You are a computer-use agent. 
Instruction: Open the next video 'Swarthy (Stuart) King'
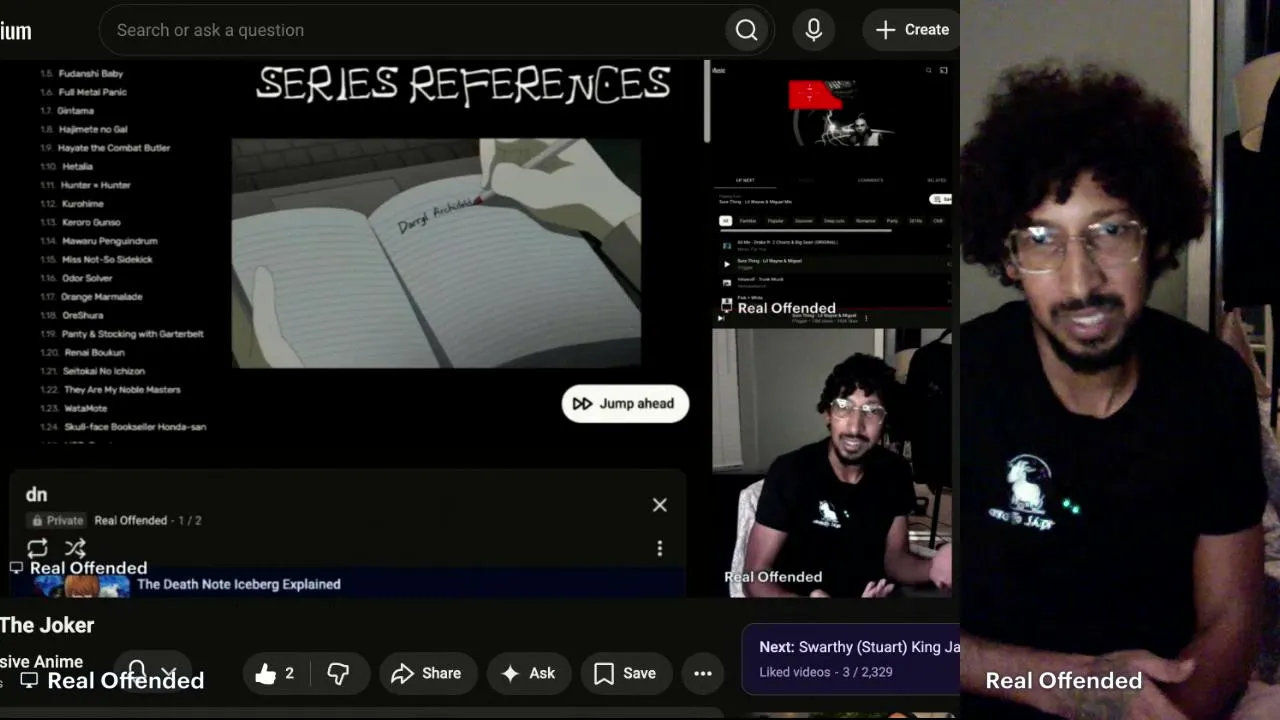point(851,659)
